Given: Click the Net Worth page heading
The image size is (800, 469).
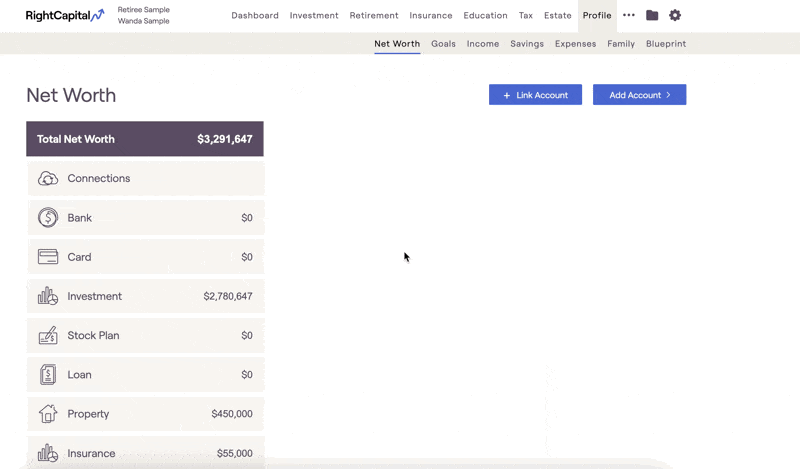Looking at the screenshot, I should click(71, 95).
